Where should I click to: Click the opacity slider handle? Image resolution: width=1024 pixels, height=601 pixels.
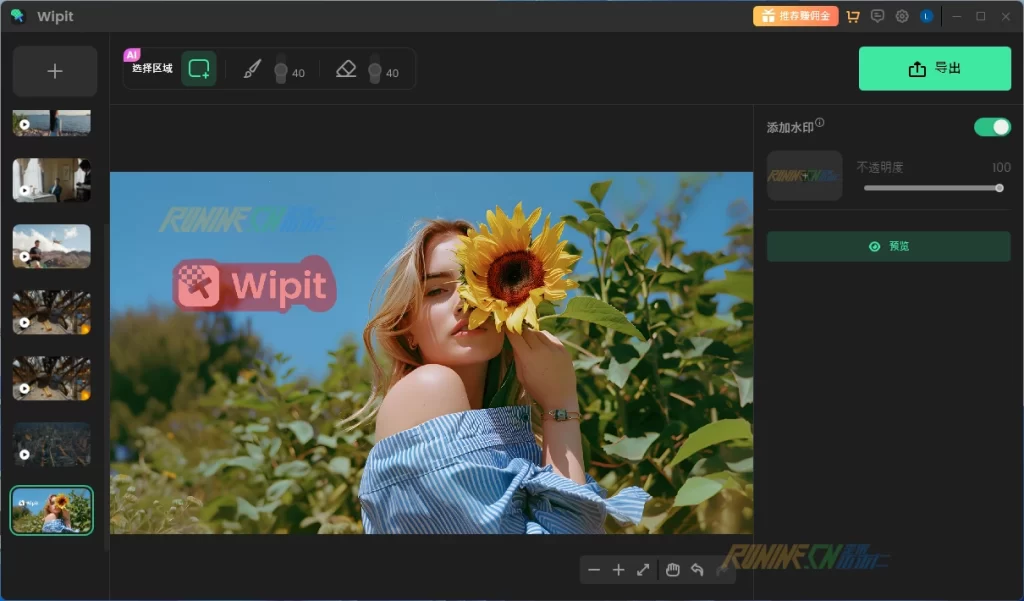click(x=999, y=188)
